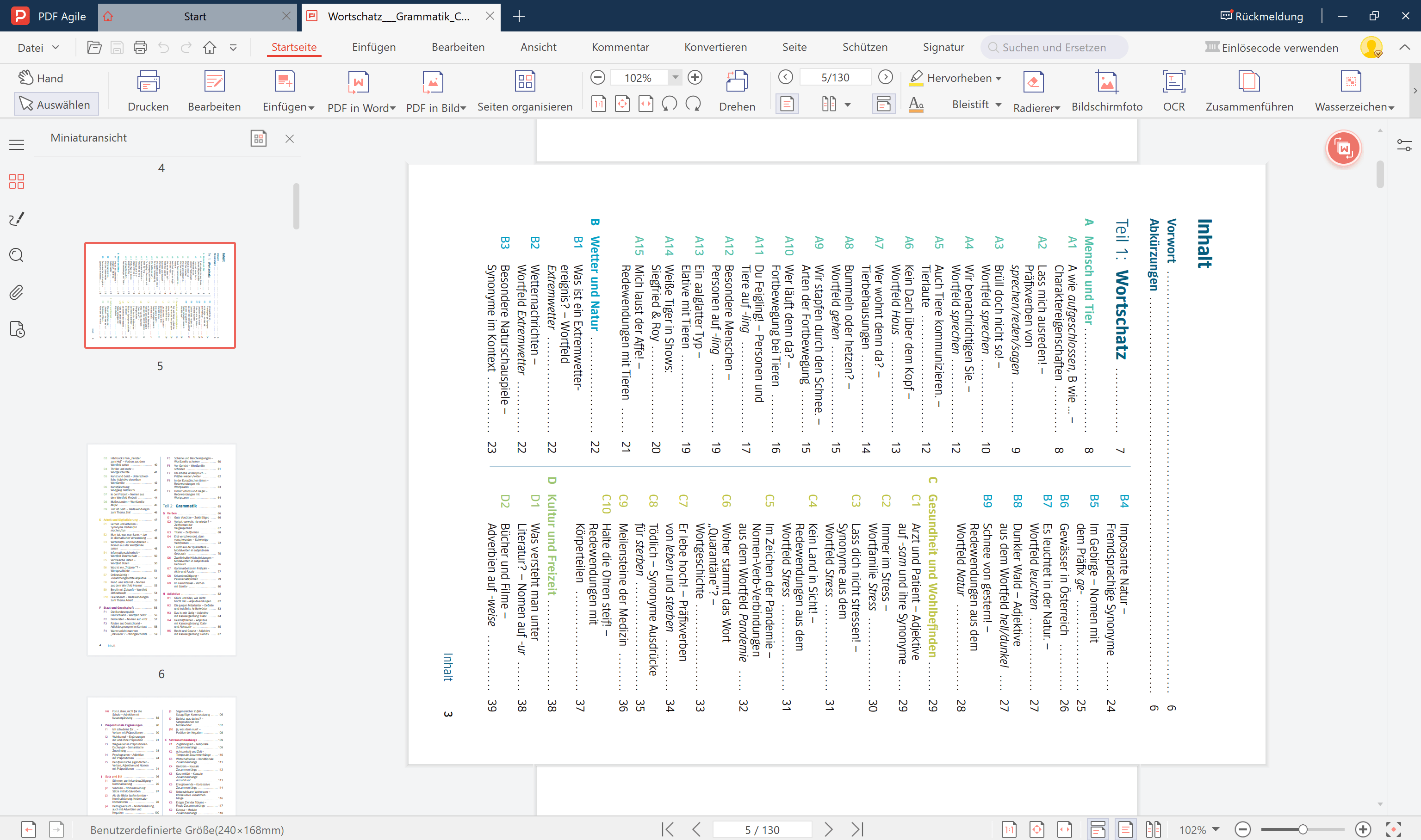Click Rückmeldung feedback link

(x=1262, y=16)
